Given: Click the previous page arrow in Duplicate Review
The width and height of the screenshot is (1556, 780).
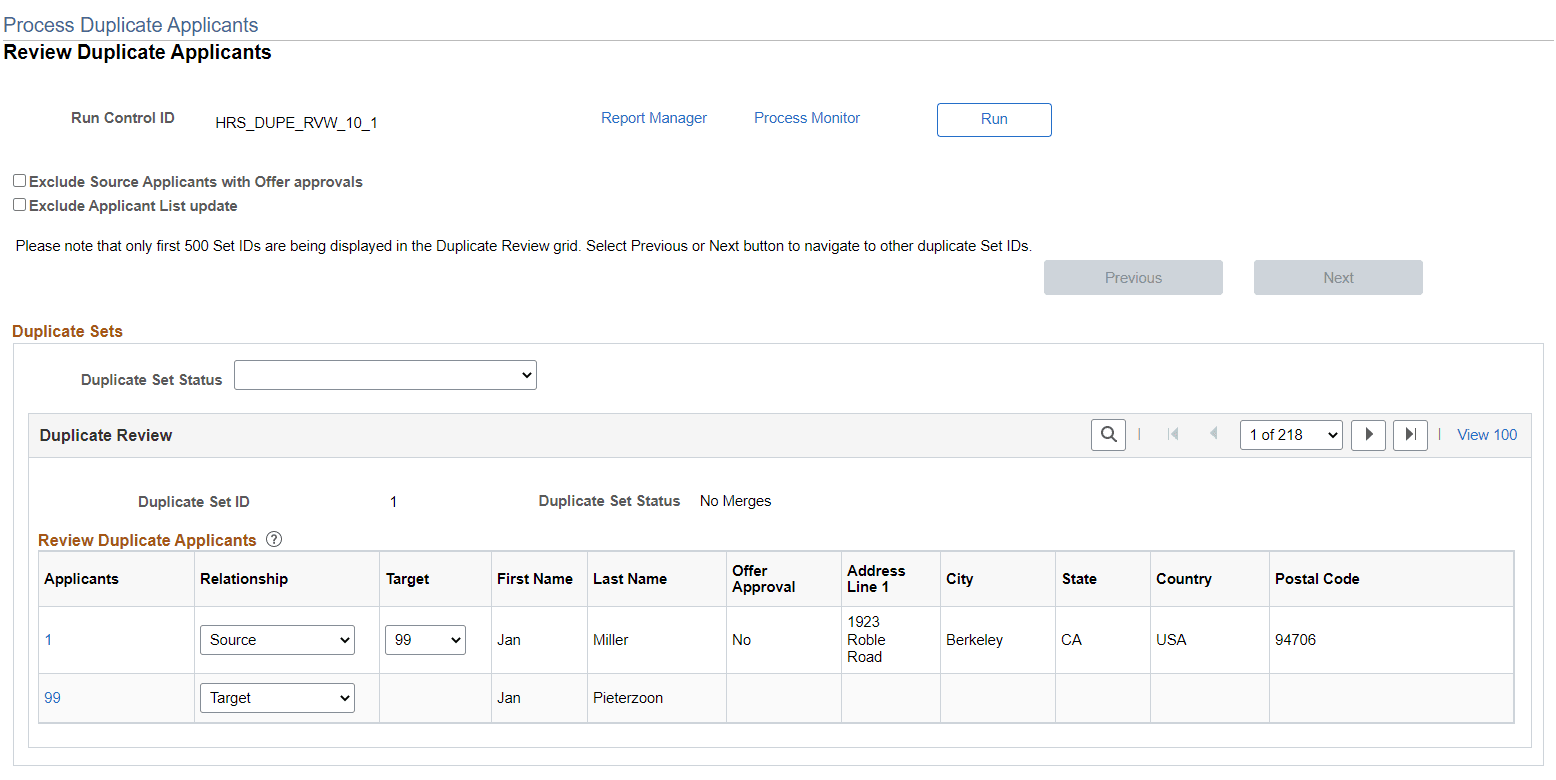Looking at the screenshot, I should (1213, 434).
